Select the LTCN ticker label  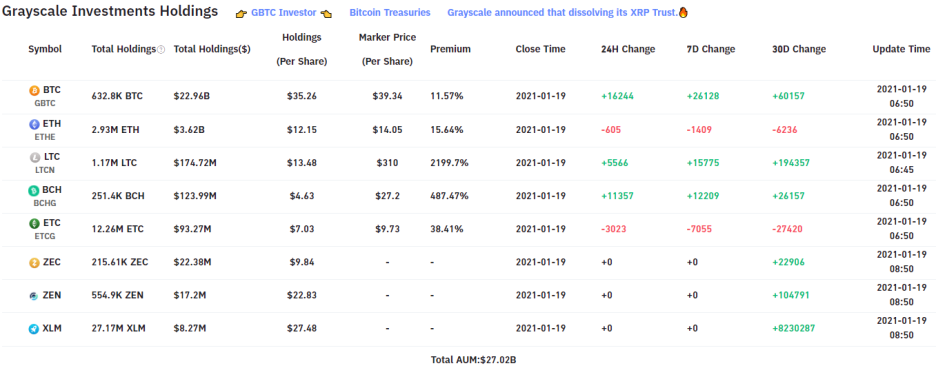pyautogui.click(x=45, y=170)
